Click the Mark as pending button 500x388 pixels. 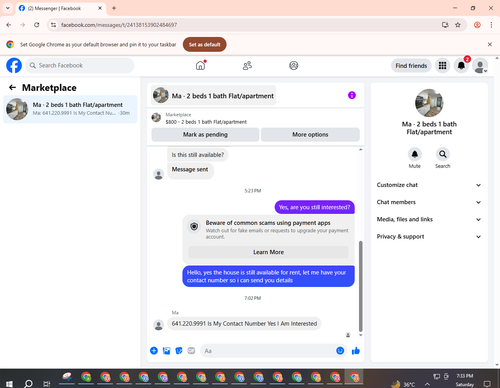point(205,135)
